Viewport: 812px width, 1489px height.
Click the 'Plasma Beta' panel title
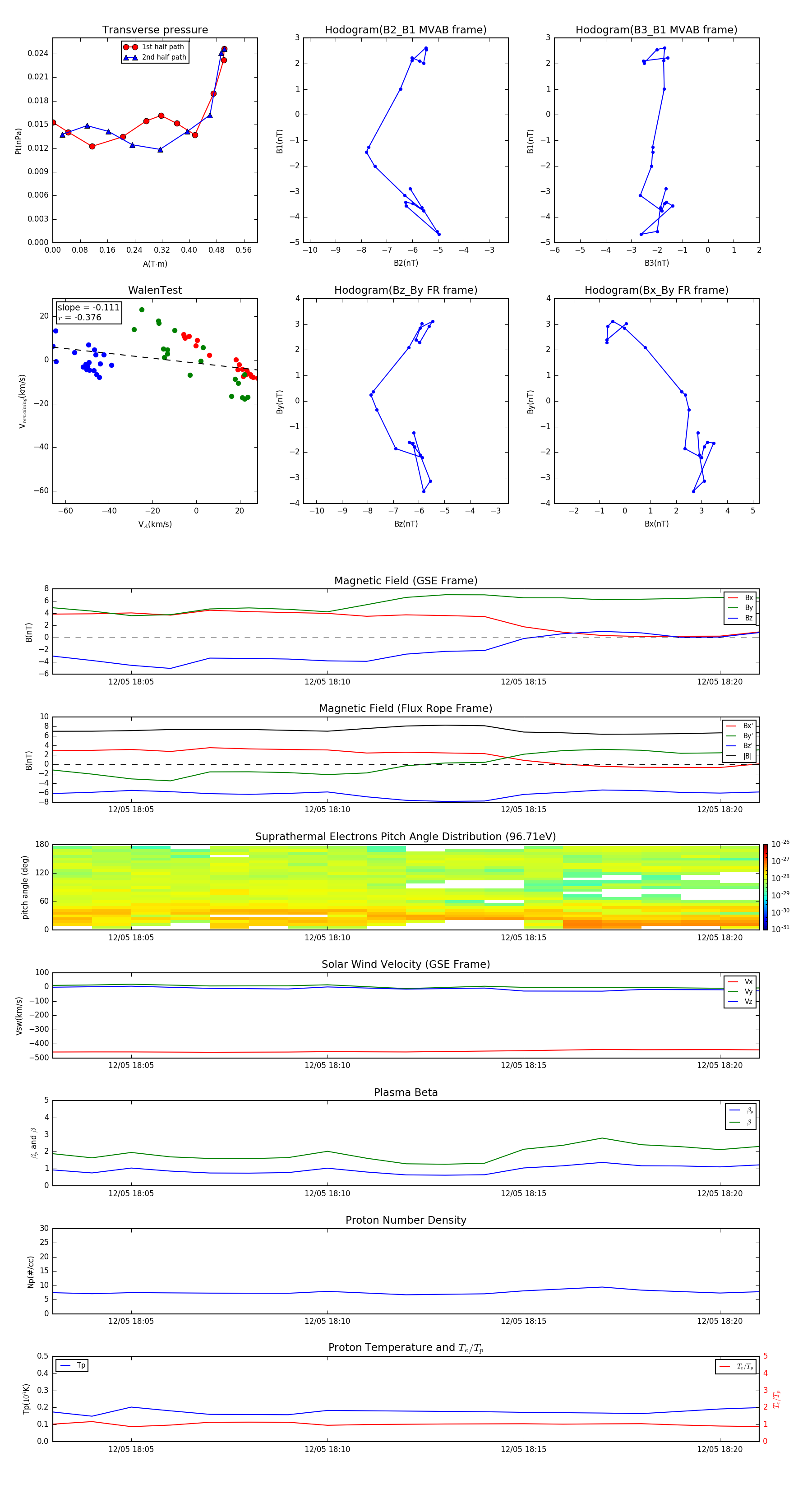406,1093
